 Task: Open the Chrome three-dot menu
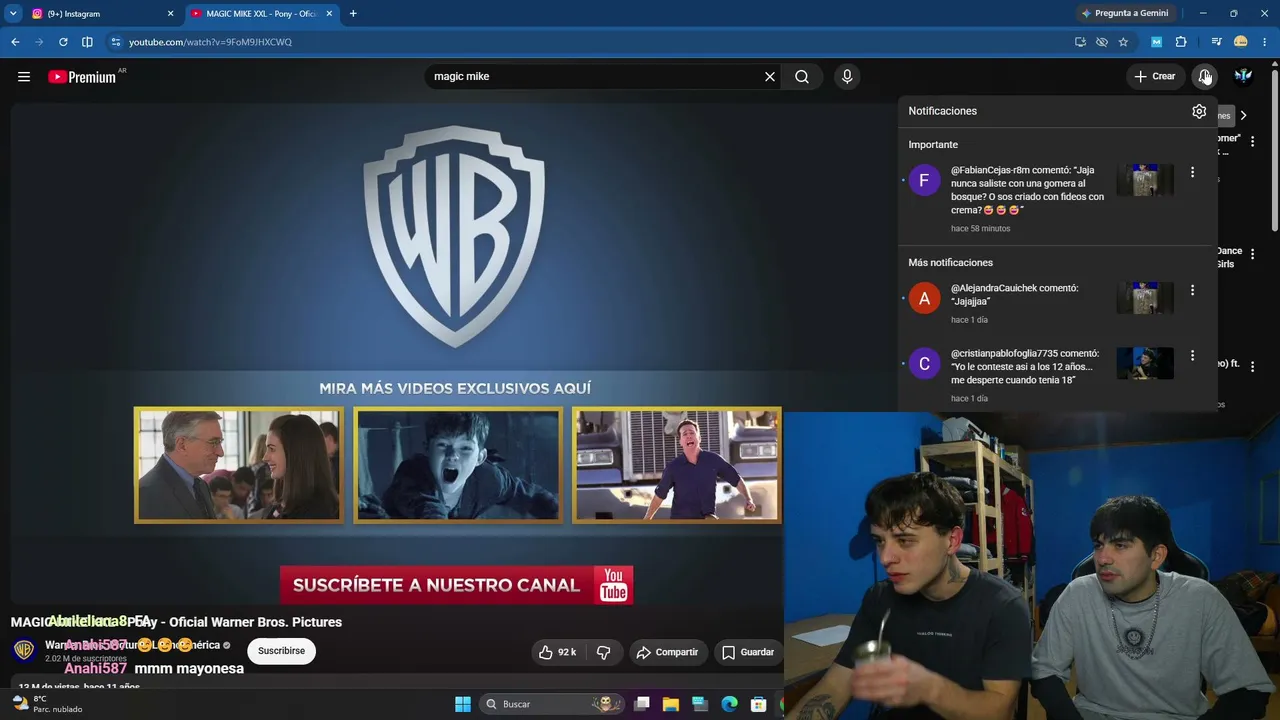point(1265,42)
